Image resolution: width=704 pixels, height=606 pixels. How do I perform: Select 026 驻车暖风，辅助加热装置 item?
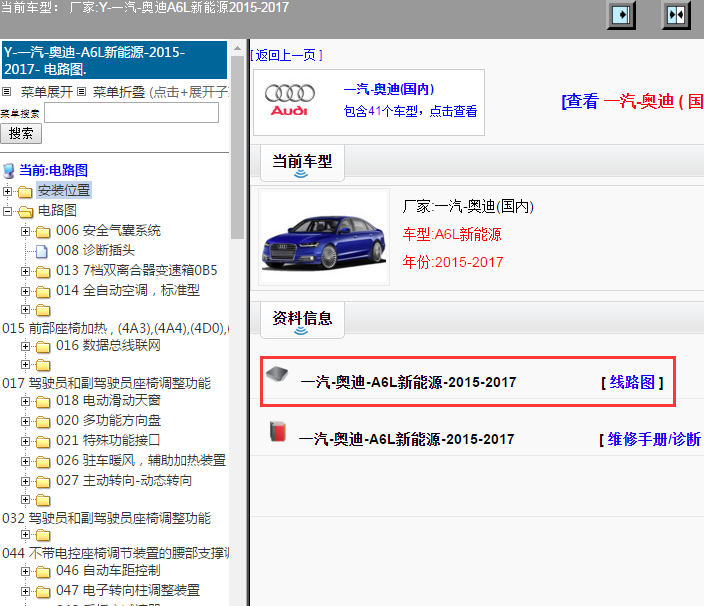click(x=141, y=461)
